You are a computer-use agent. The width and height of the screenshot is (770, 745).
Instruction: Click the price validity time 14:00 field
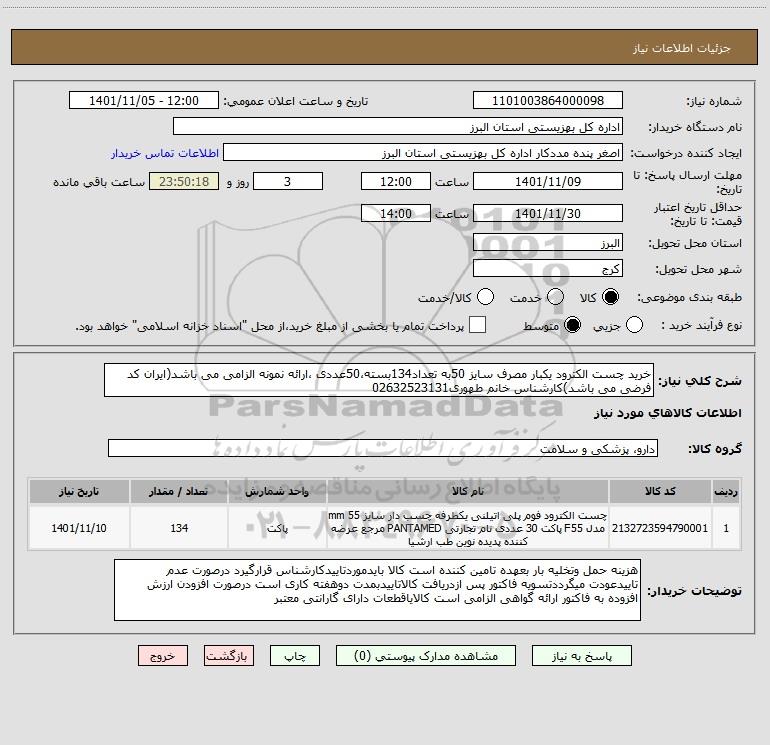pyautogui.click(x=396, y=214)
